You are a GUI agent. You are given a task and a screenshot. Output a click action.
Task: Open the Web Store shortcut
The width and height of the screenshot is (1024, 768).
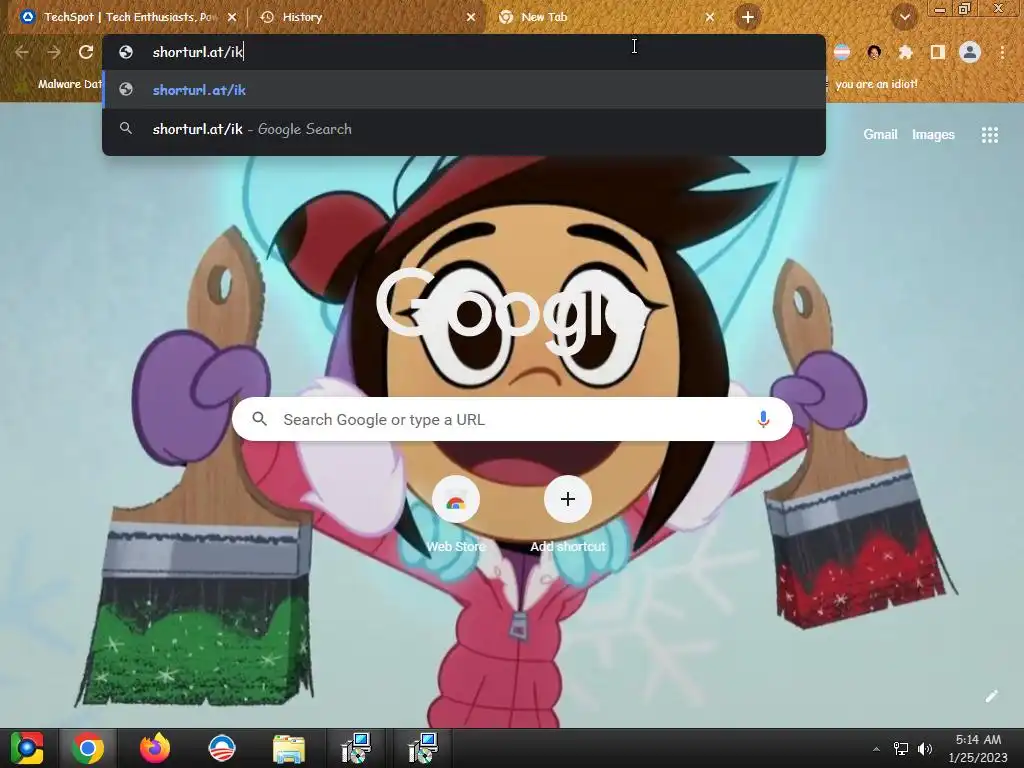pos(456,515)
